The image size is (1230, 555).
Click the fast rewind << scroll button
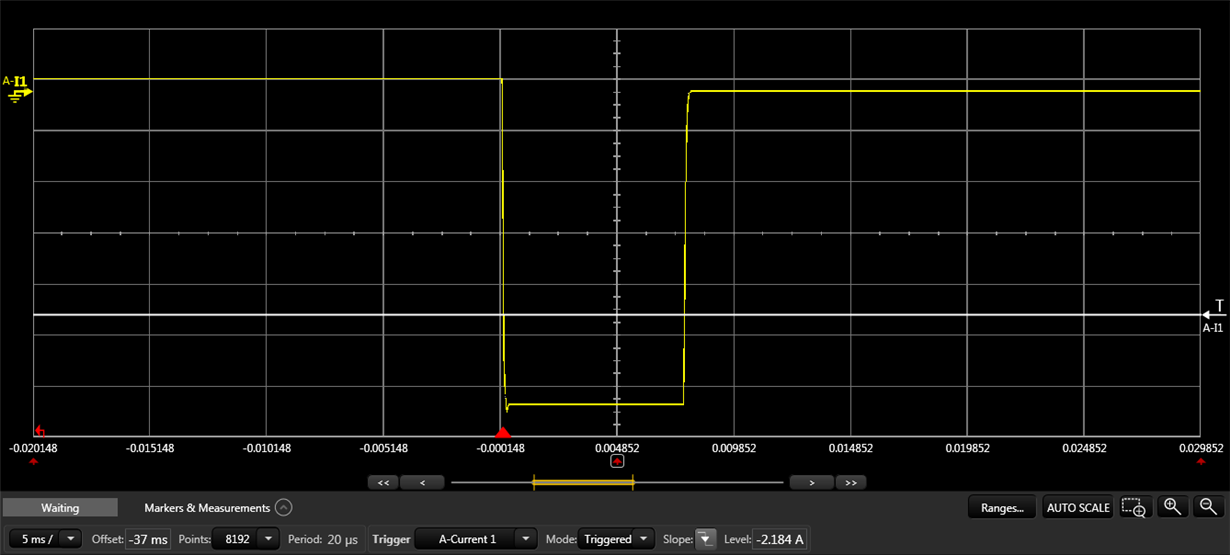click(x=383, y=482)
